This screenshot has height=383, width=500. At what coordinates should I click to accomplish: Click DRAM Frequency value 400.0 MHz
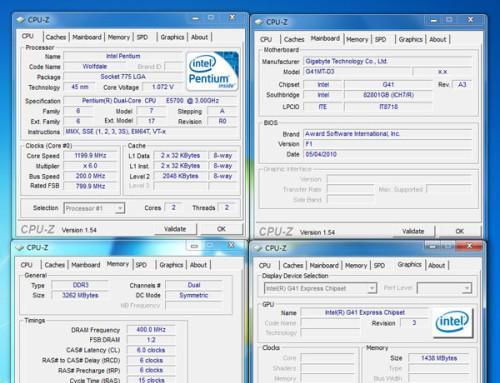pos(151,330)
